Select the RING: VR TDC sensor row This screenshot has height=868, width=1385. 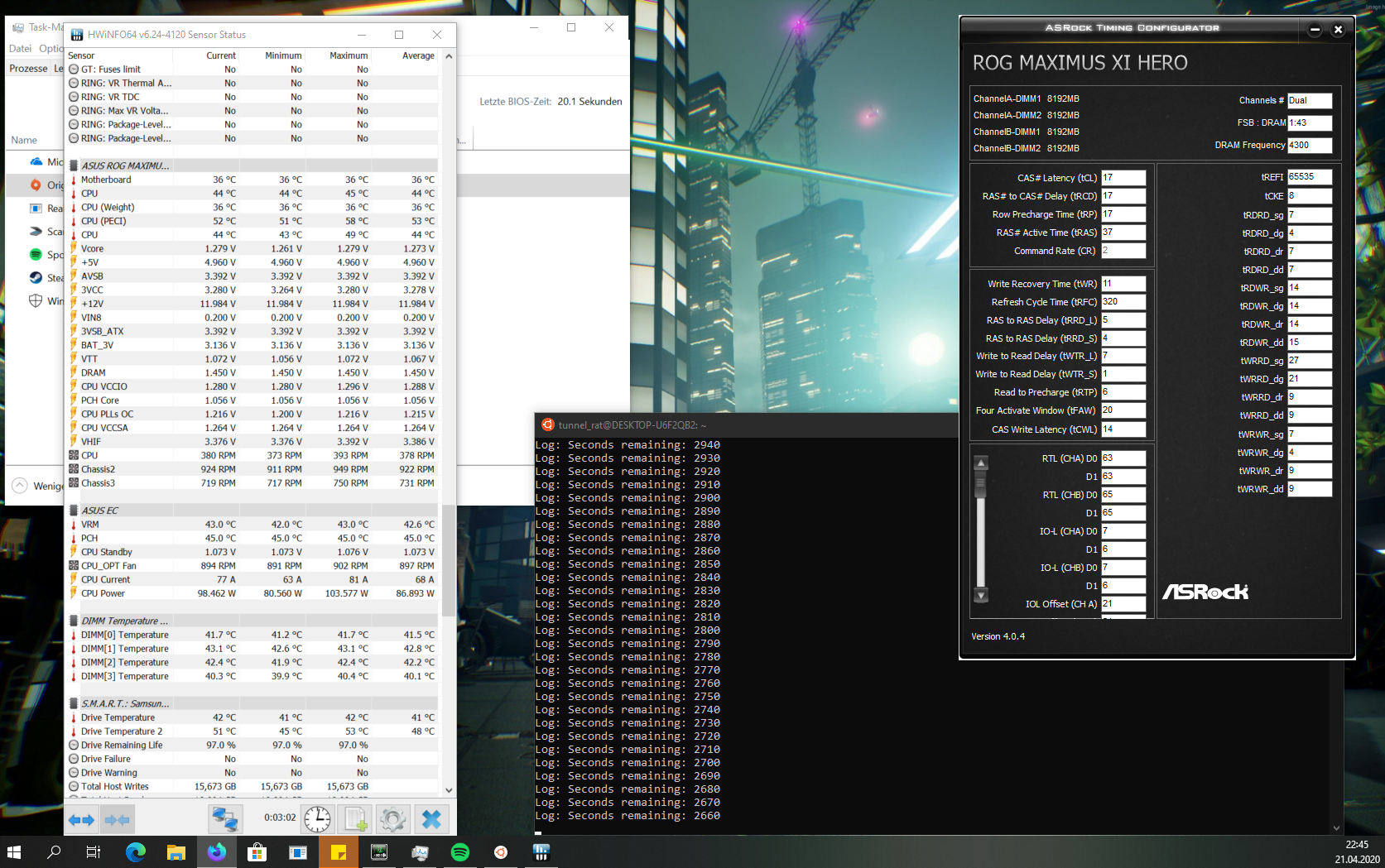[x=252, y=97]
